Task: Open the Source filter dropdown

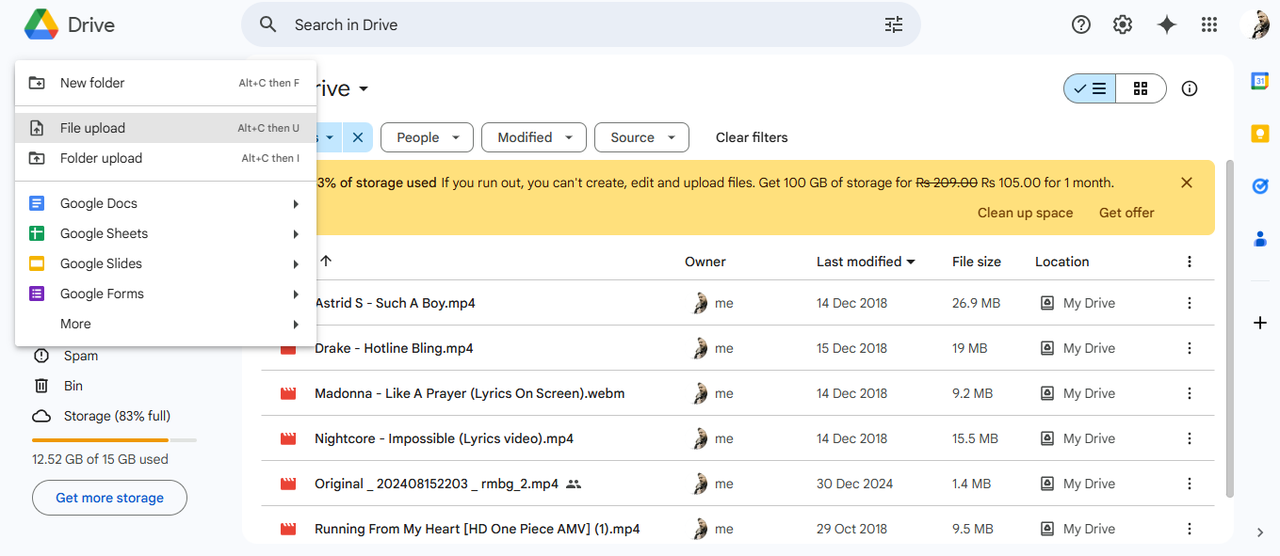Action: (x=642, y=138)
